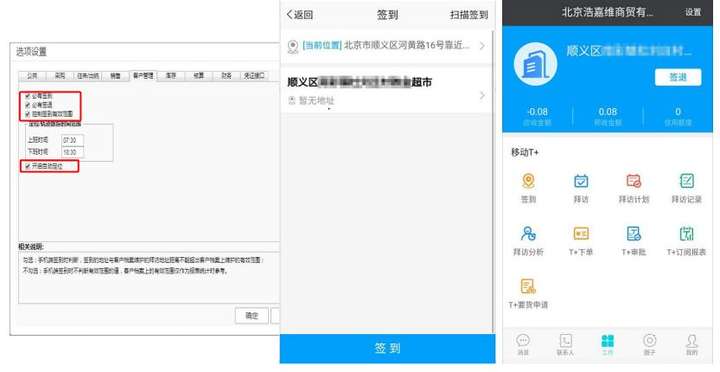
Task: Open the 拜访计划 visit plan icon
Action: pyautogui.click(x=634, y=181)
